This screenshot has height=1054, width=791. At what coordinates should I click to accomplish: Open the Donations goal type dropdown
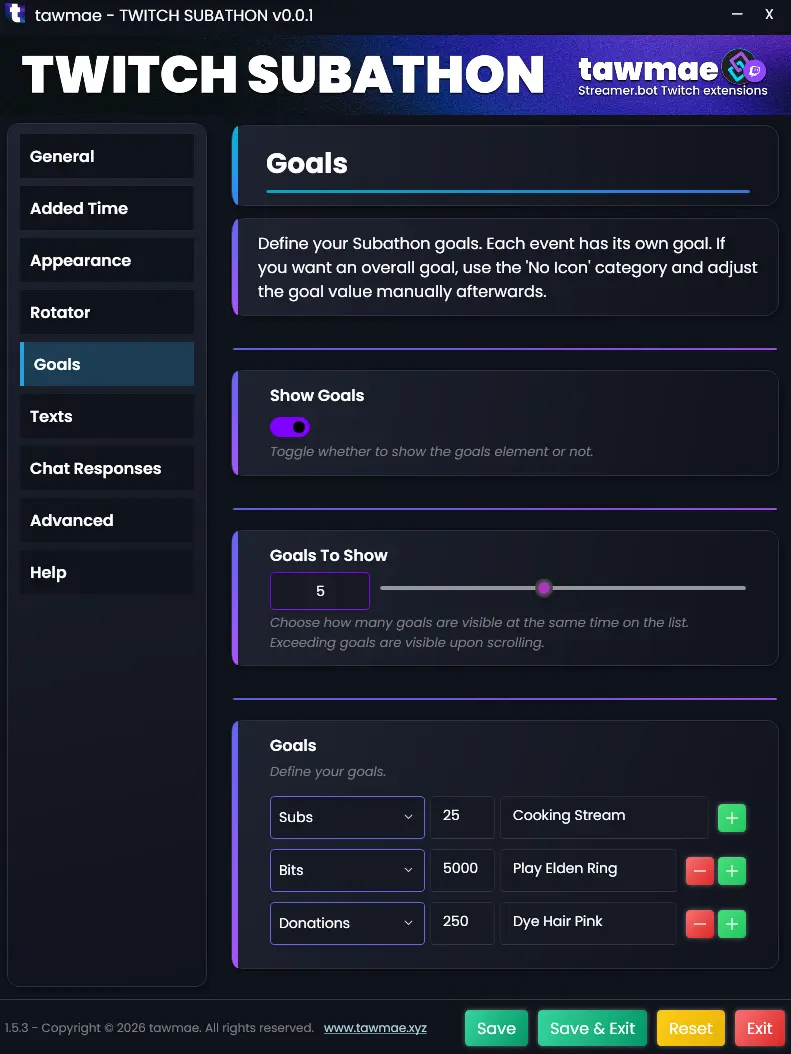[x=347, y=923]
